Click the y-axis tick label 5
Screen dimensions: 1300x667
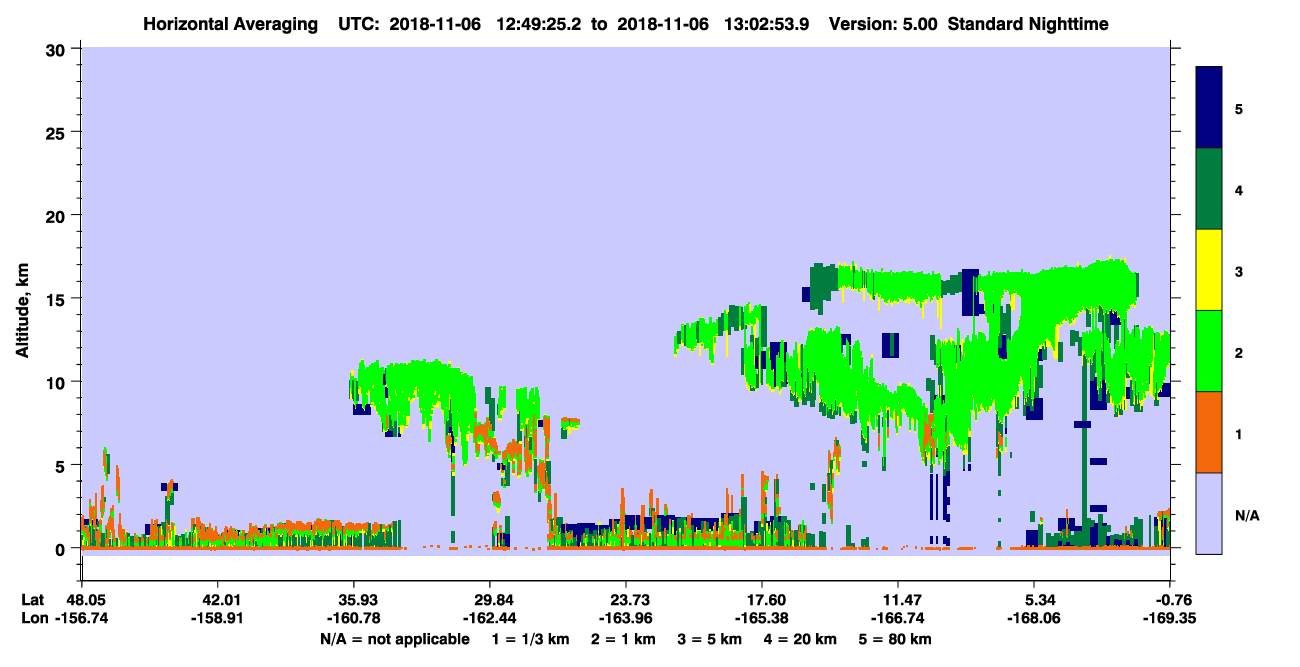tap(63, 465)
